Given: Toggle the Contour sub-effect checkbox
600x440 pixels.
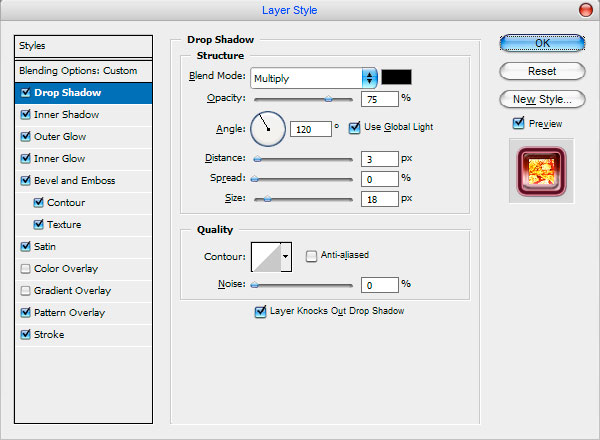Looking at the screenshot, I should 39,202.
